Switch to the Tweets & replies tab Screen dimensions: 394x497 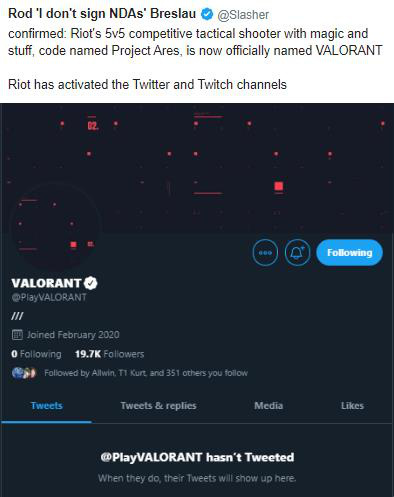(158, 406)
